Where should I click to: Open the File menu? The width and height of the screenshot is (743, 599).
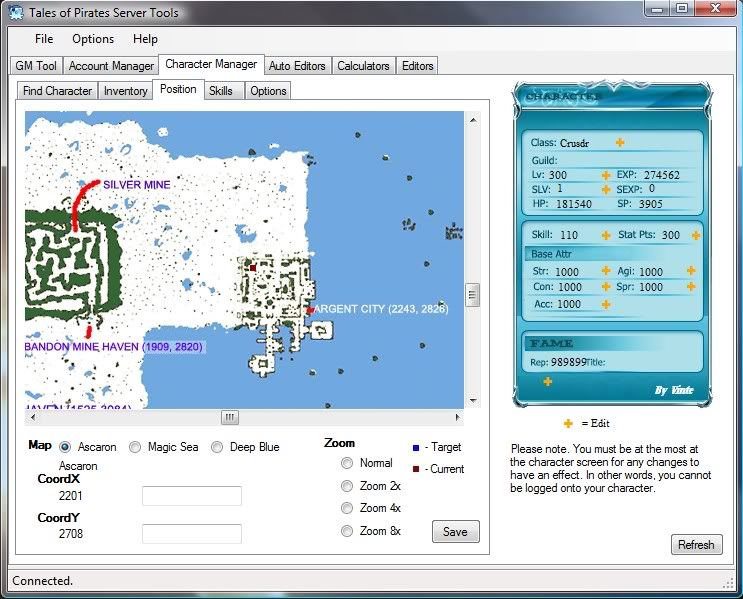(44, 39)
